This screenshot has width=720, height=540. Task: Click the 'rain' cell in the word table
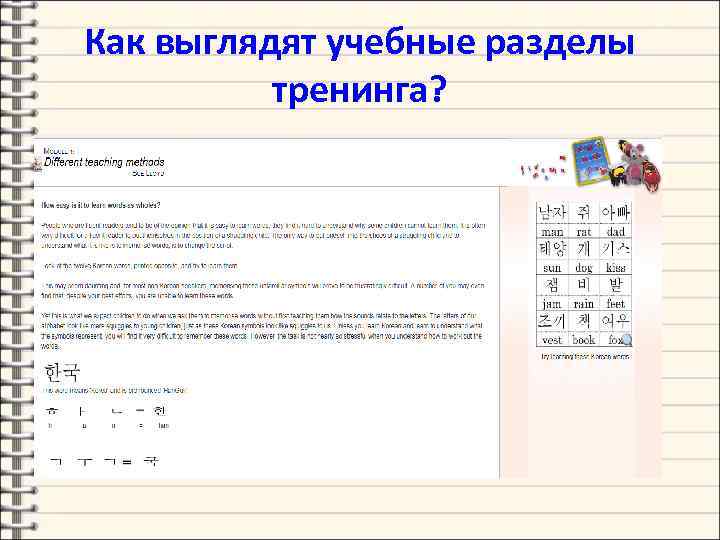(x=584, y=304)
